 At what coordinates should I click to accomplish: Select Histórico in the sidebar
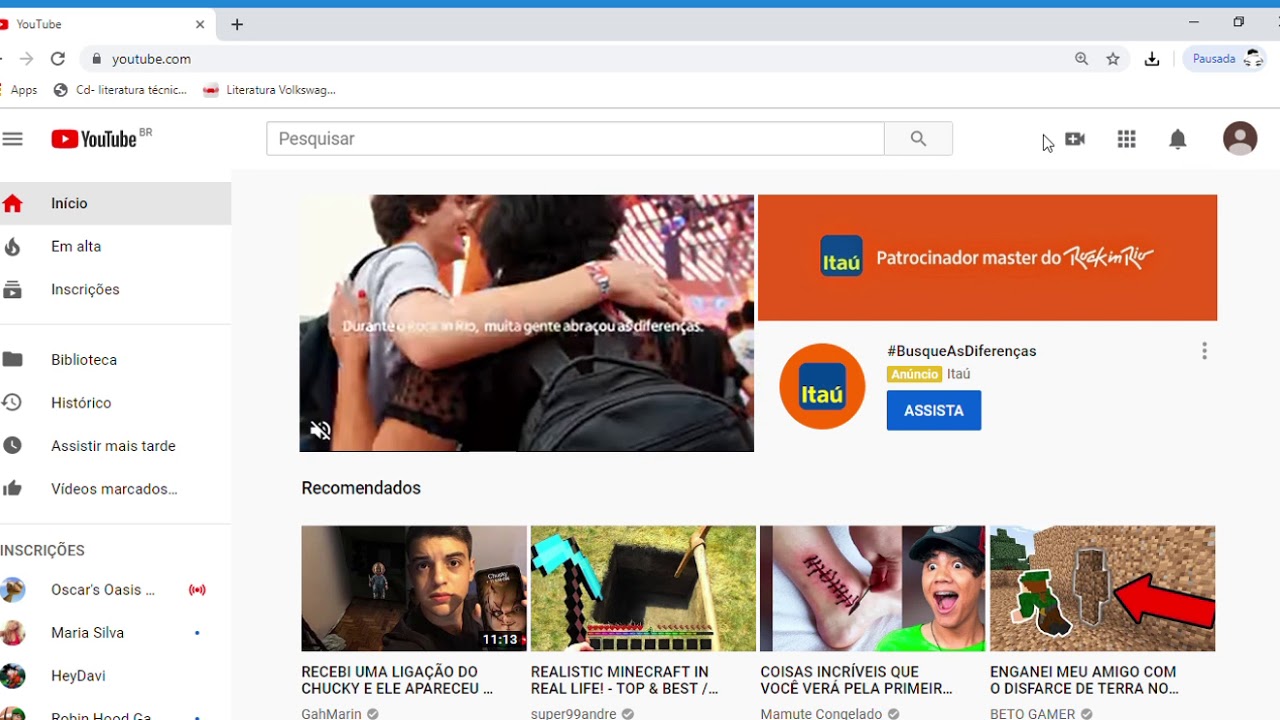115,402
